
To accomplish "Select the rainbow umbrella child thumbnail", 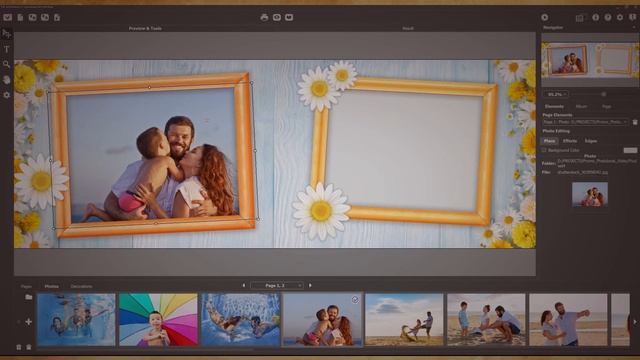I will 158,320.
